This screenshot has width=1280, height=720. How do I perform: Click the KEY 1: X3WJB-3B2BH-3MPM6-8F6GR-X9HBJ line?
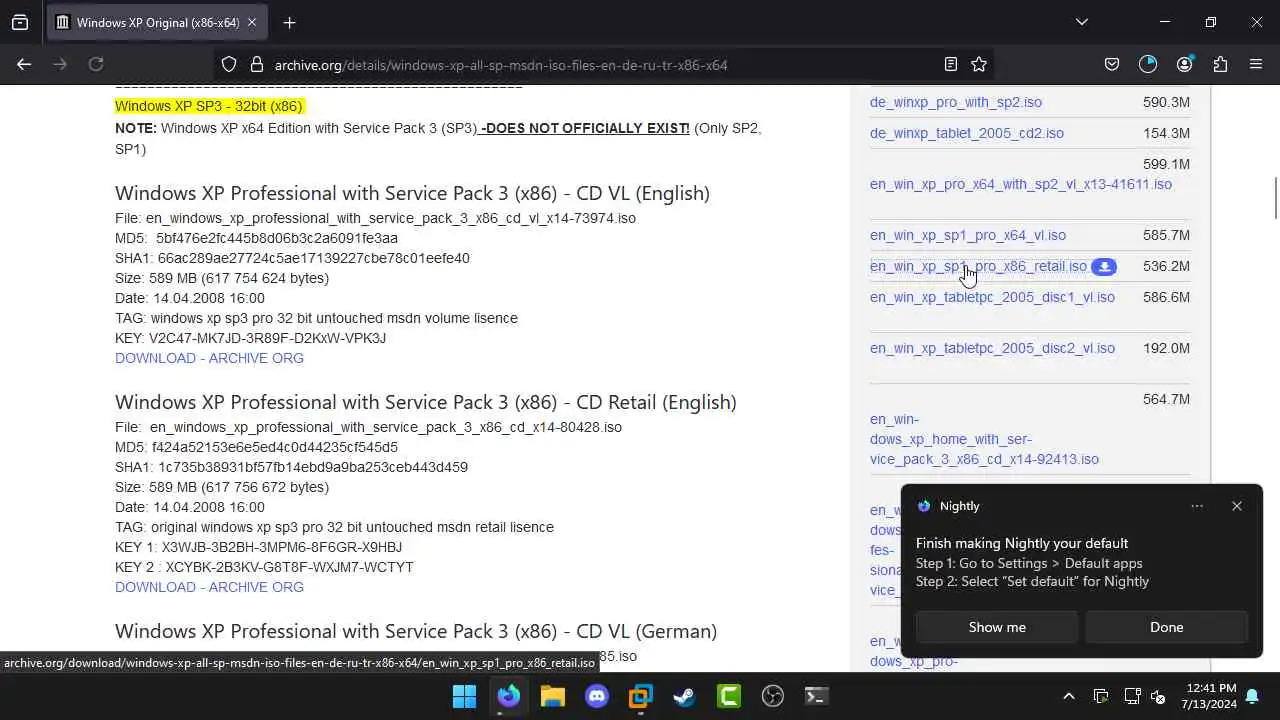pyautogui.click(x=258, y=547)
